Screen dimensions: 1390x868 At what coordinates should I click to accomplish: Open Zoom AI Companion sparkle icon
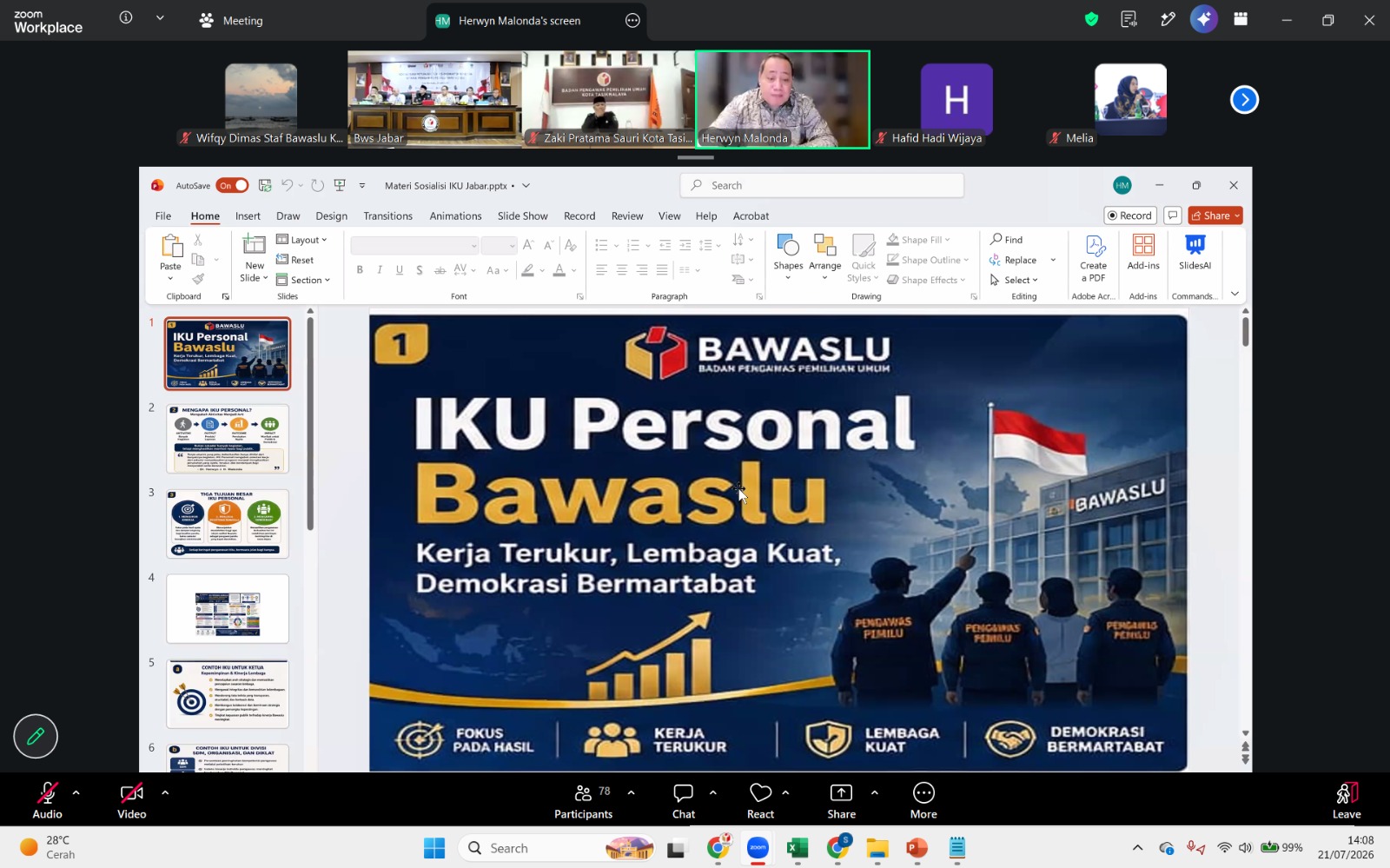1203,19
